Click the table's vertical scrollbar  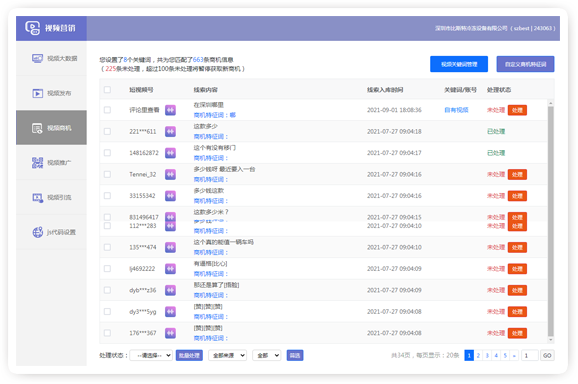point(550,221)
